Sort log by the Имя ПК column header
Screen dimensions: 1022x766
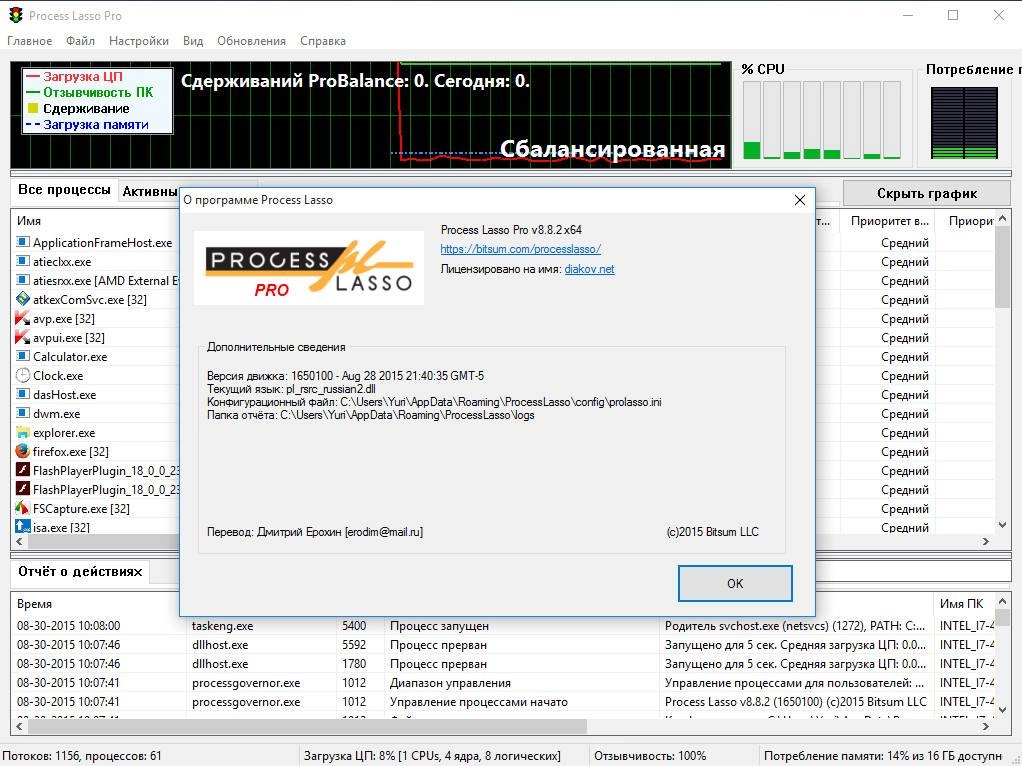(961, 604)
